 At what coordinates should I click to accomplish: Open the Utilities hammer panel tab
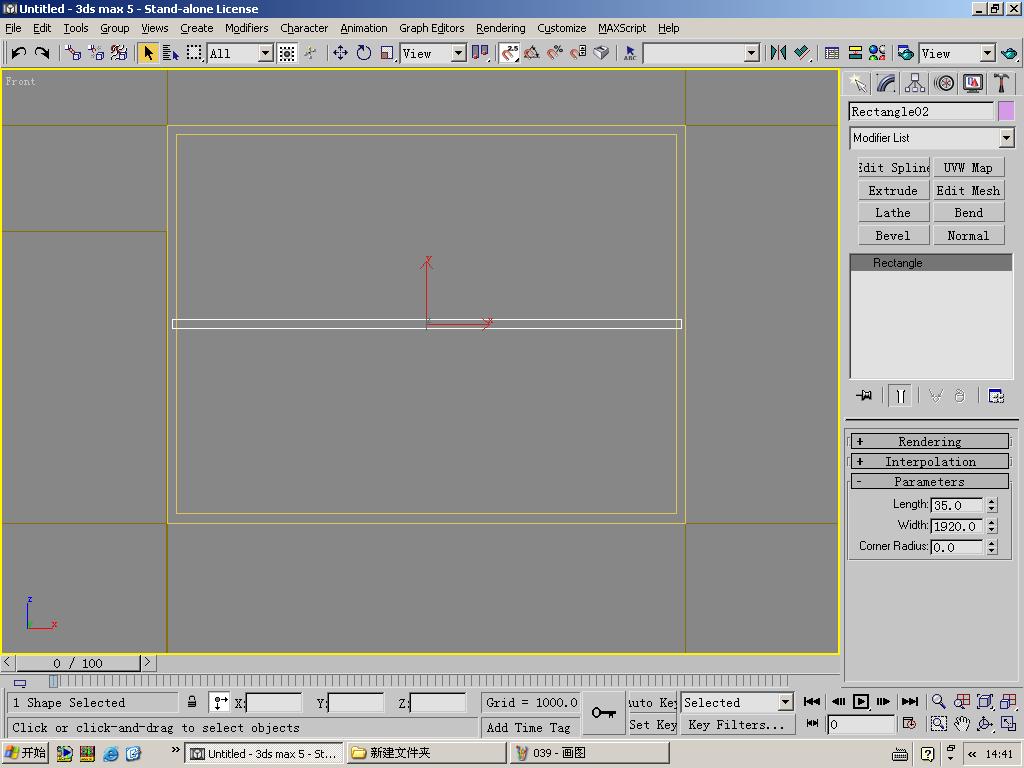pos(1001,83)
